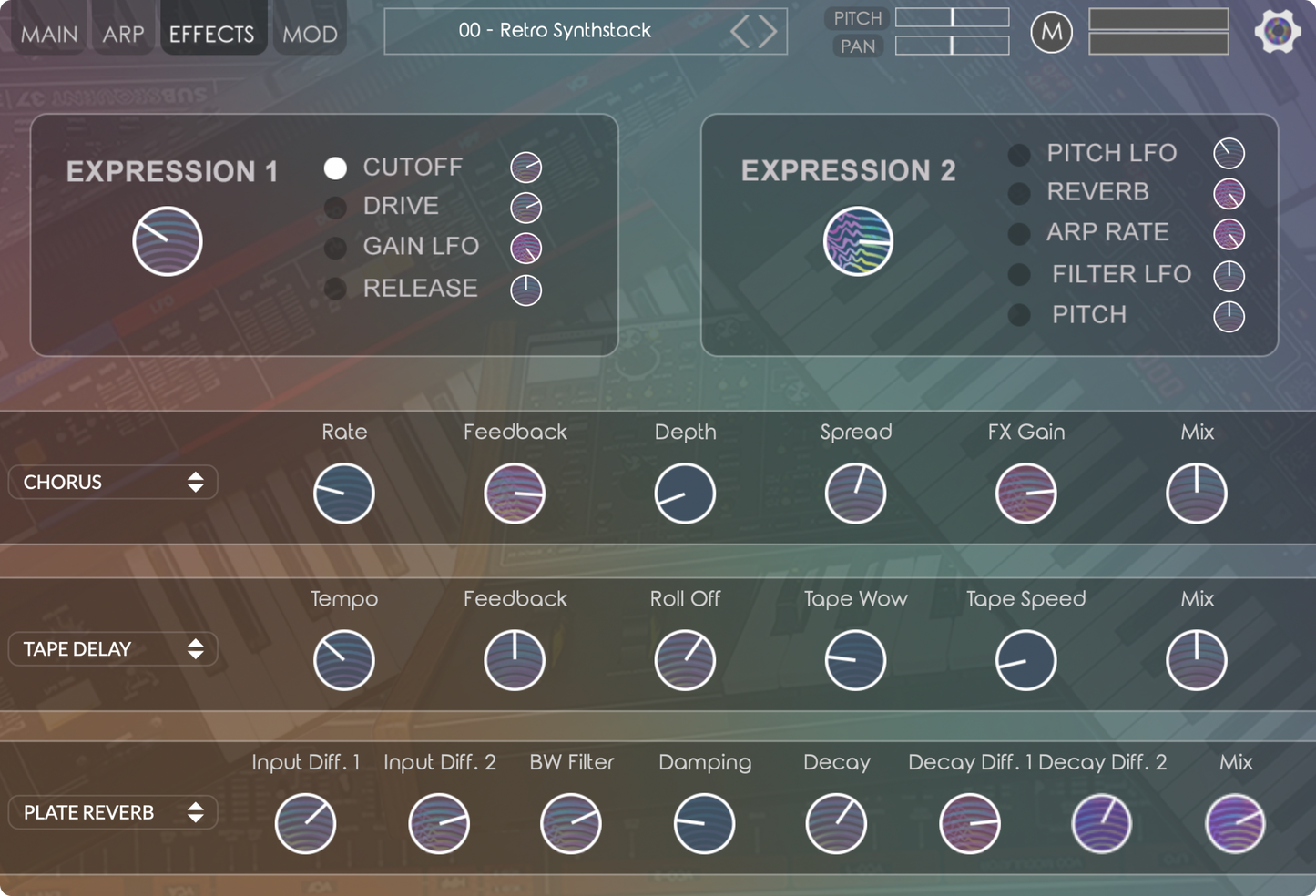Enable the REVERB target in Expression 2
The width and height of the screenshot is (1316, 896).
(x=1019, y=193)
